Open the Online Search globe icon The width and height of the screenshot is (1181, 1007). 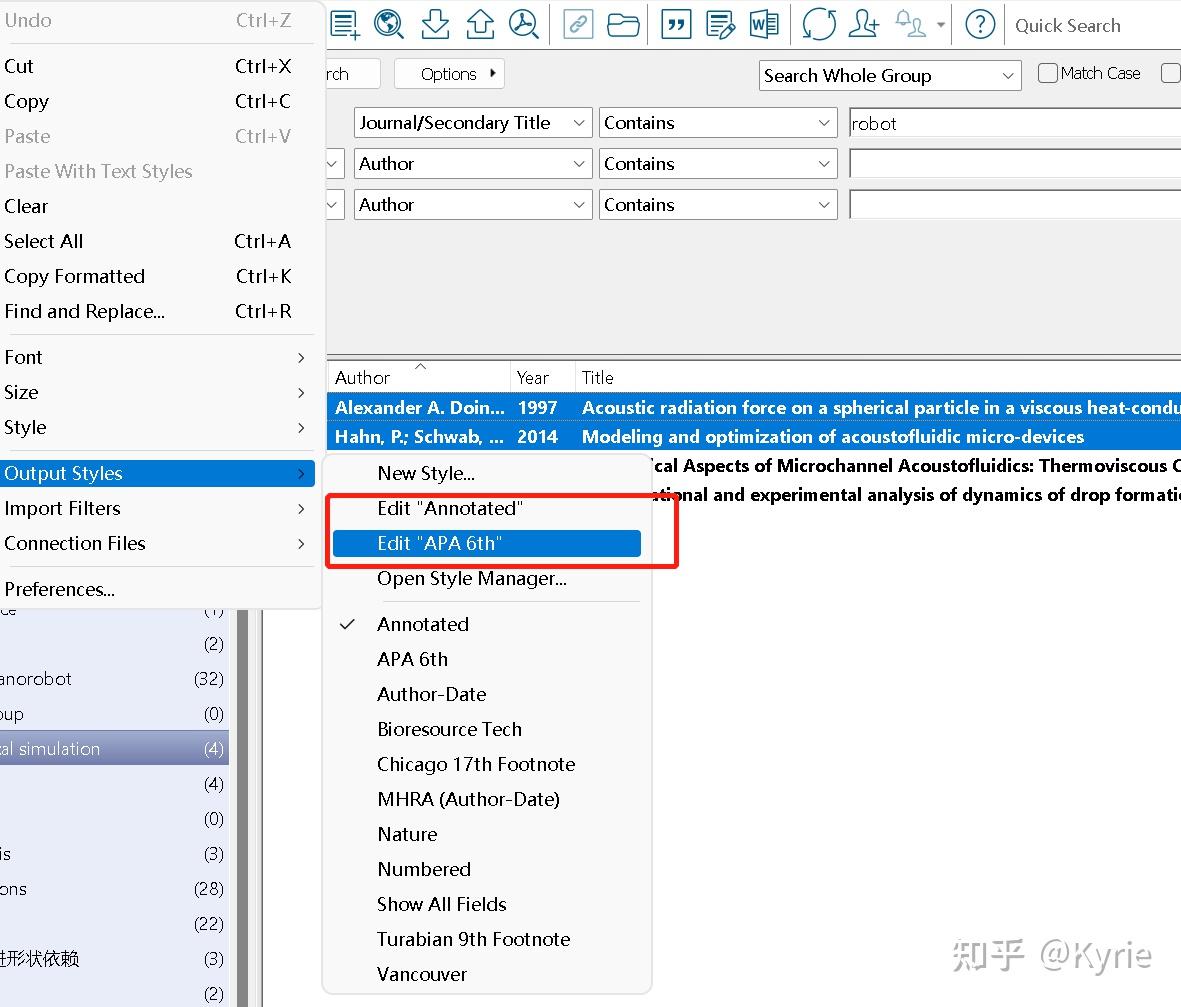tap(389, 25)
